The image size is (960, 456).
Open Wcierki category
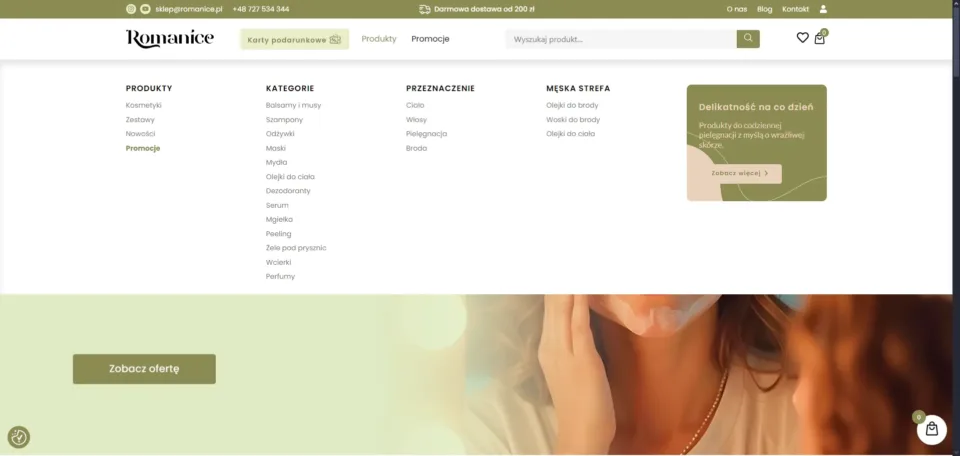coord(279,262)
